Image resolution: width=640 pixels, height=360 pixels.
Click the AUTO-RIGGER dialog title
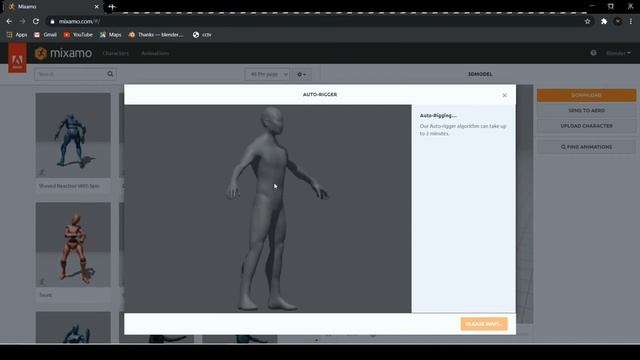(x=320, y=94)
